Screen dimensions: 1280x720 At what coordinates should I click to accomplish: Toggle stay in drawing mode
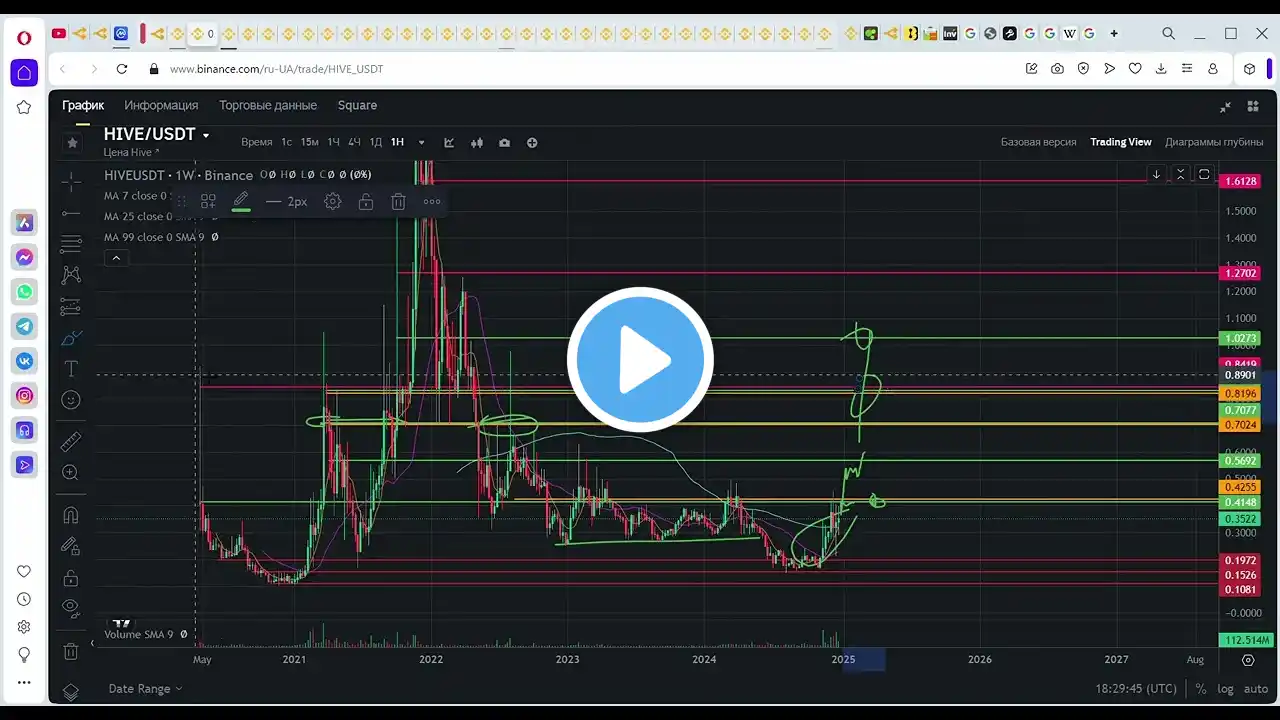click(x=71, y=547)
